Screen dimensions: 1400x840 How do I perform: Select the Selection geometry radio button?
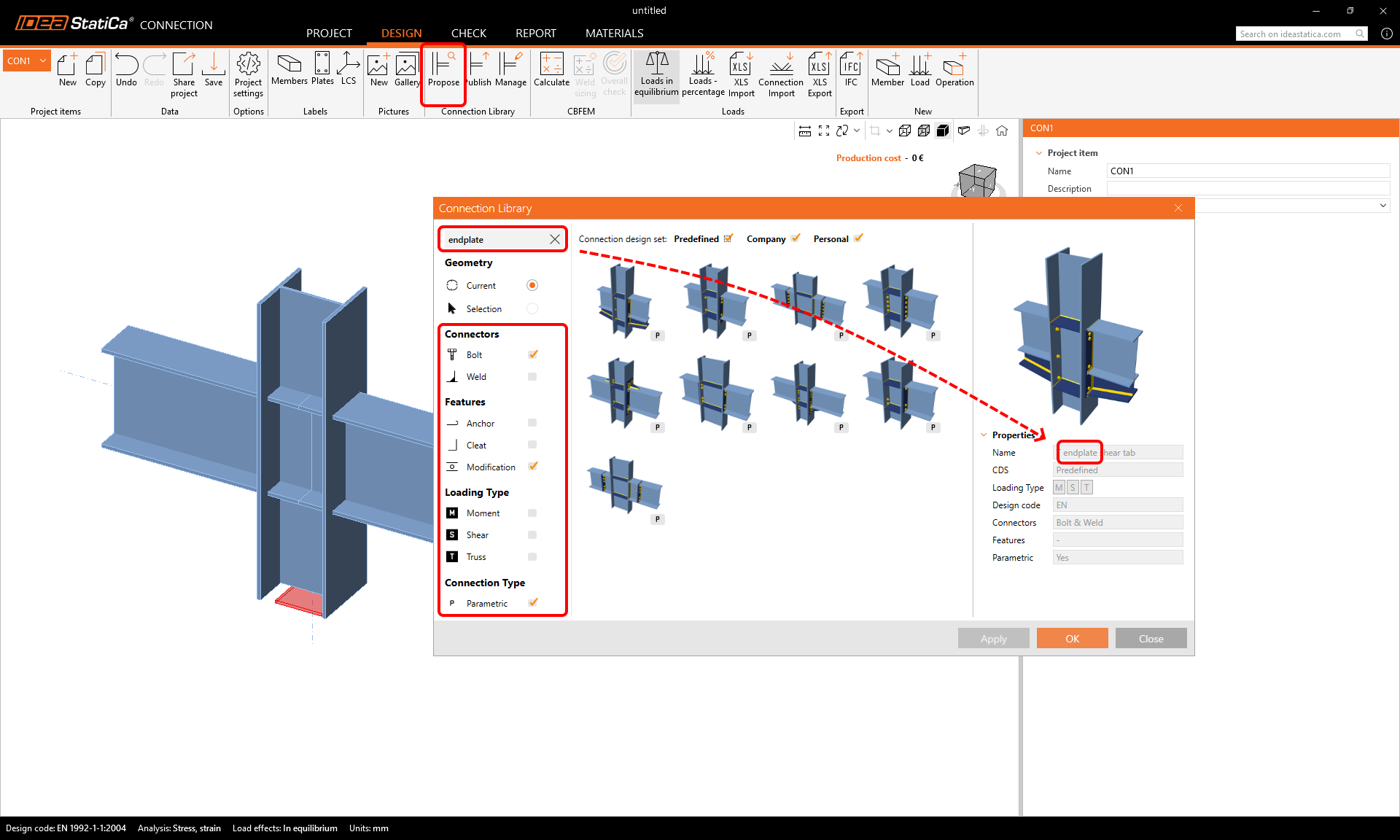click(532, 309)
